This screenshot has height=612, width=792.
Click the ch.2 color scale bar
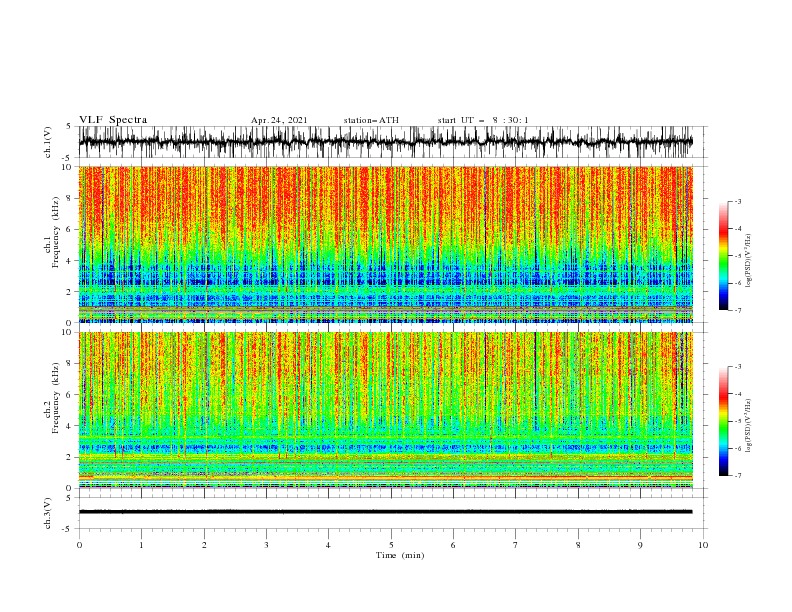[x=723, y=421]
